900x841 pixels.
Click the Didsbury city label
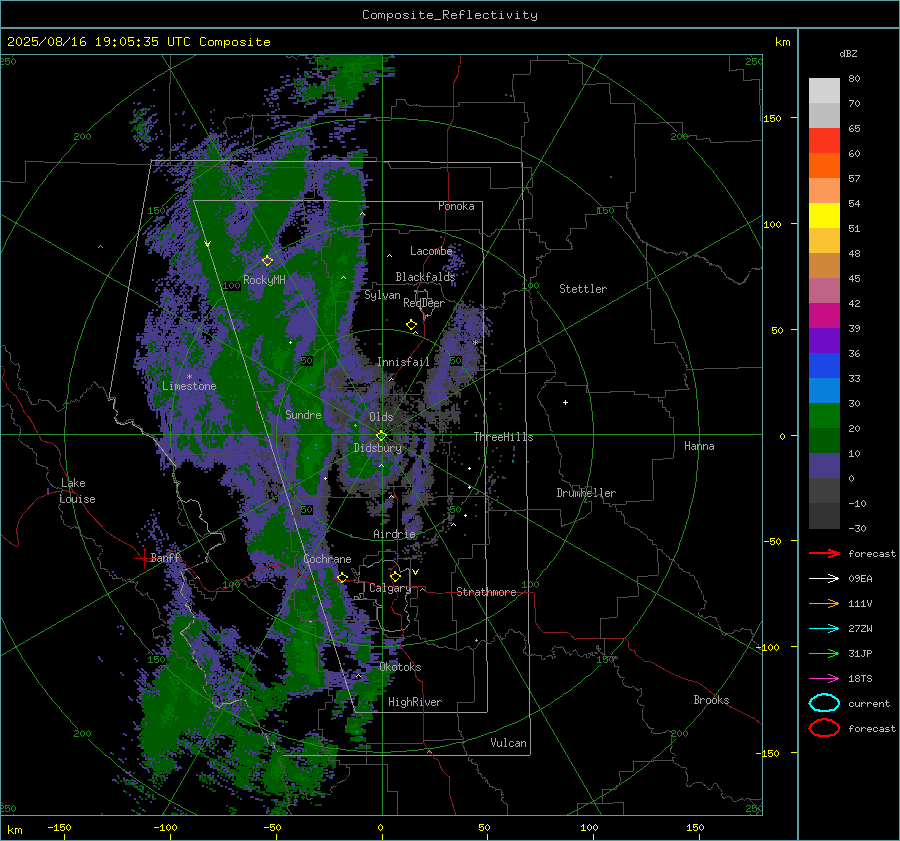(378, 448)
